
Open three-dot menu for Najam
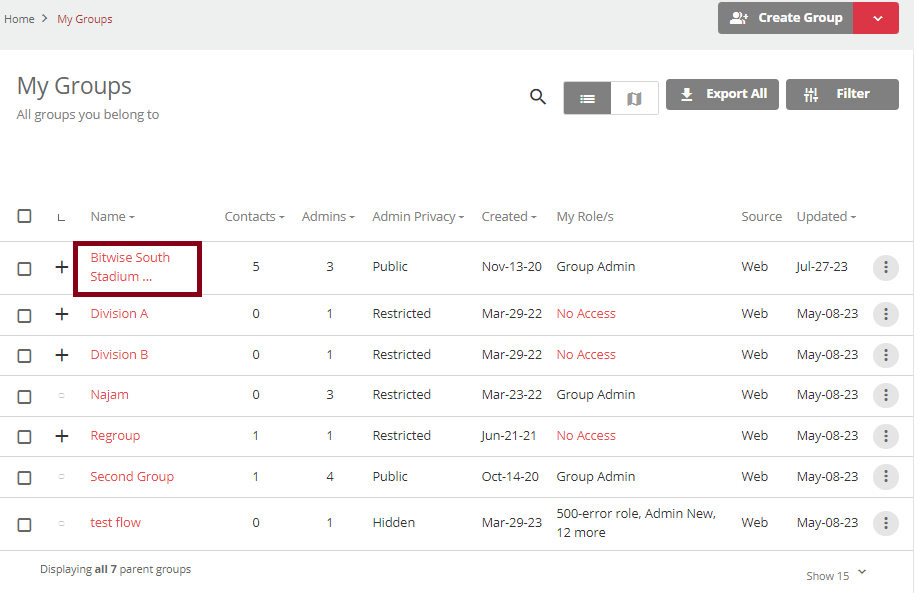tap(885, 395)
